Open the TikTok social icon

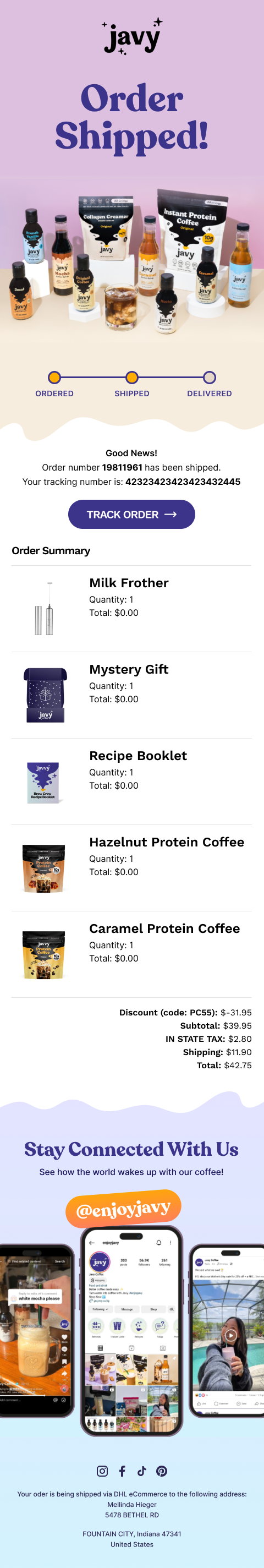pyautogui.click(x=142, y=1471)
